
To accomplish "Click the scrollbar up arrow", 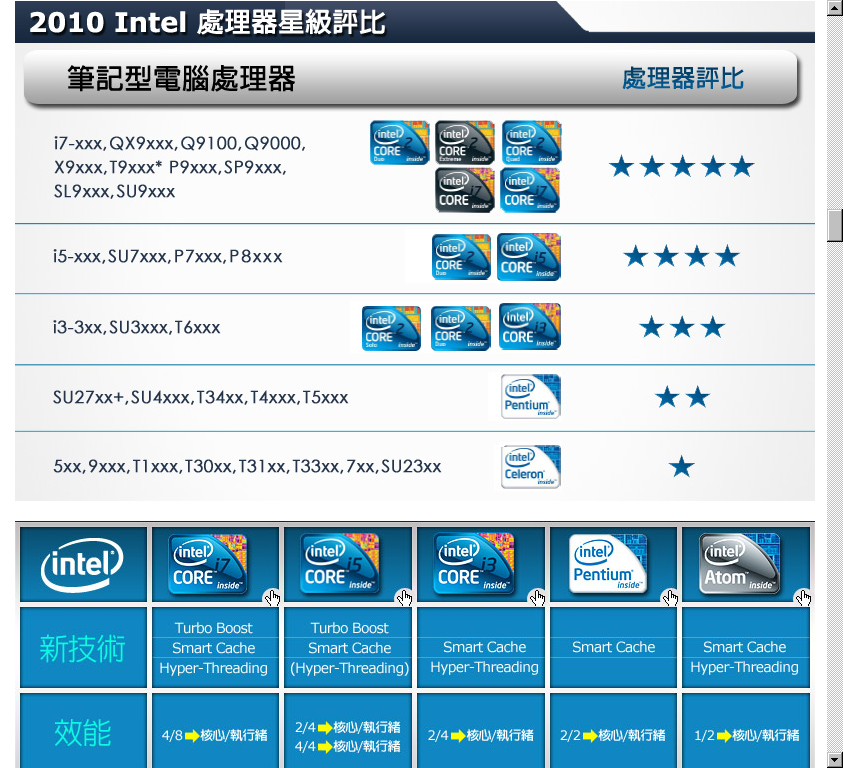I will 835,10.
